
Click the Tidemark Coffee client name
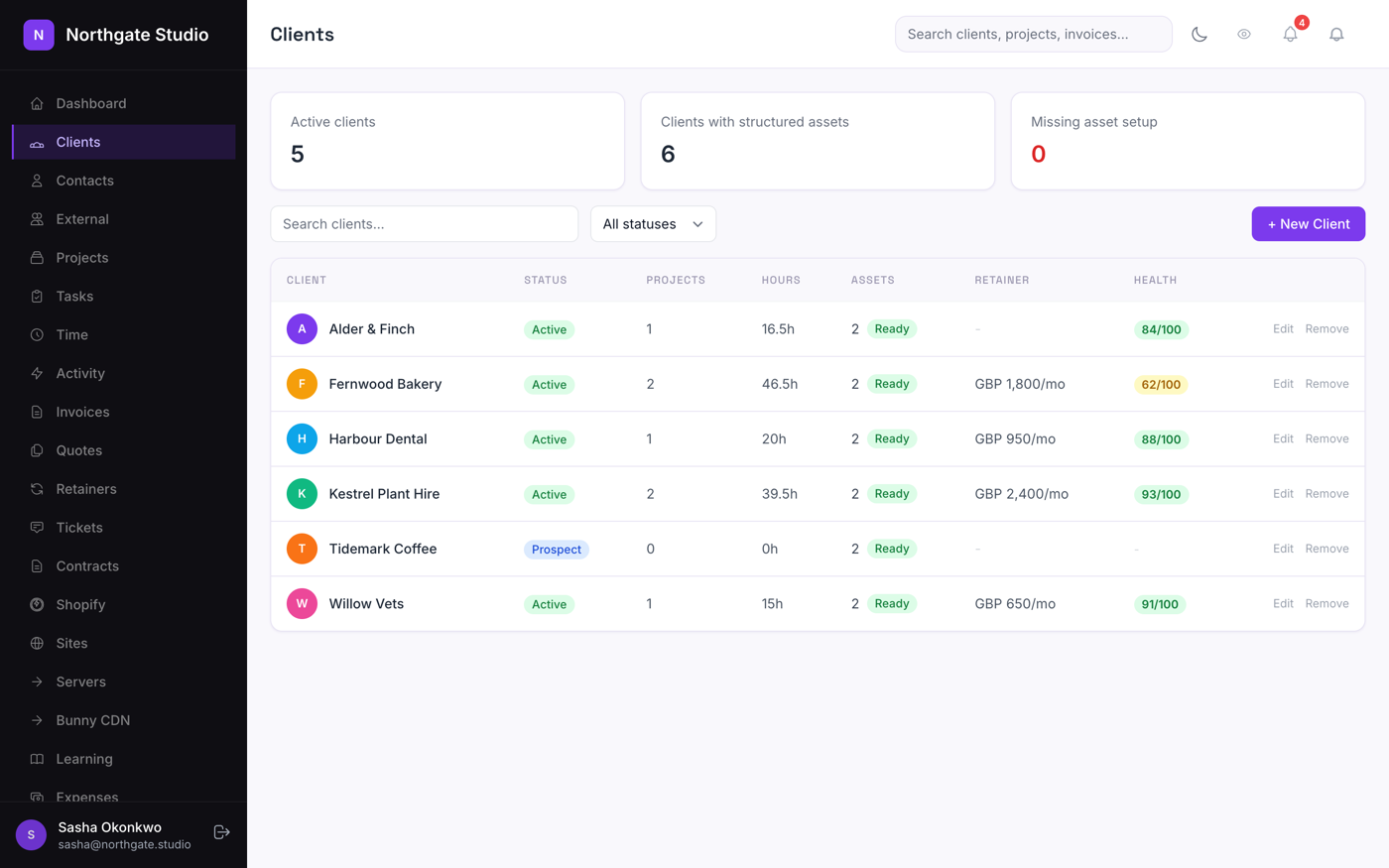383,549
